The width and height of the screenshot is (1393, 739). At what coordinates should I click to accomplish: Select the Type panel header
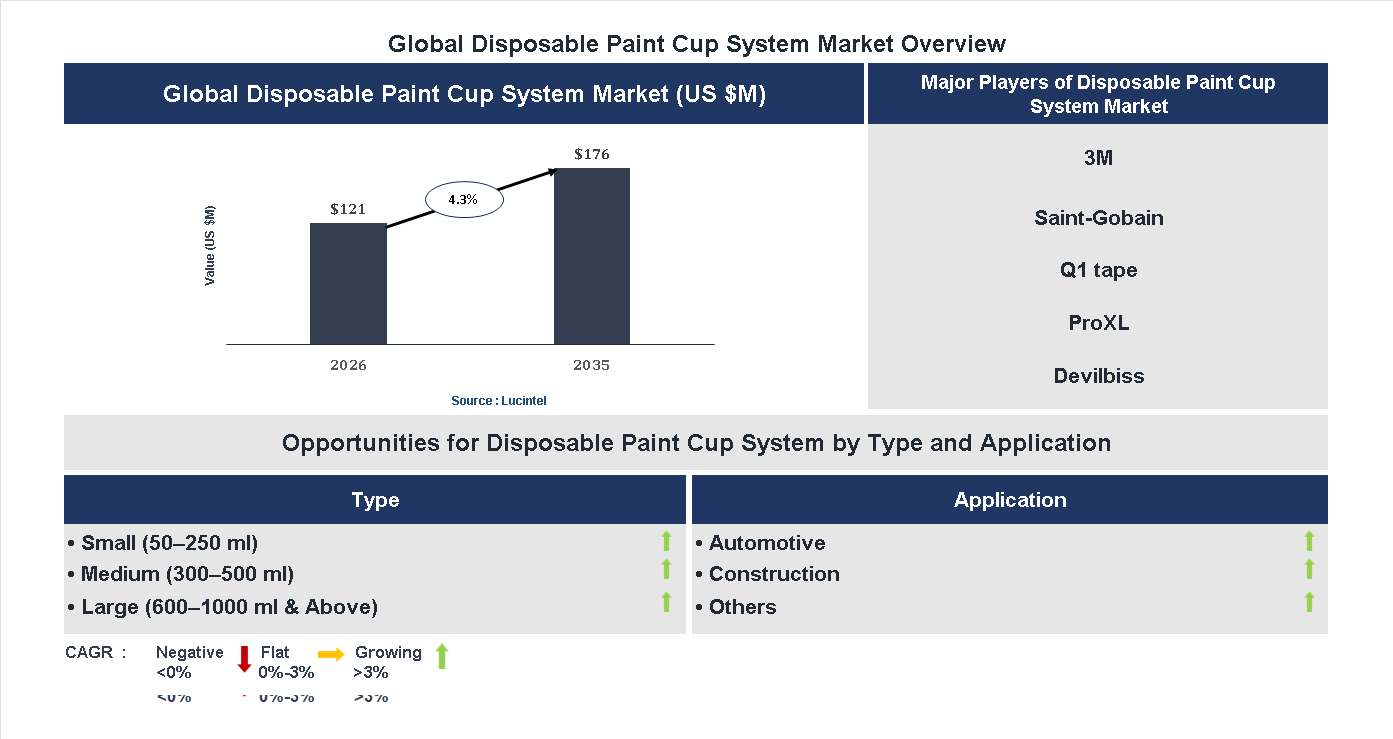tap(375, 499)
